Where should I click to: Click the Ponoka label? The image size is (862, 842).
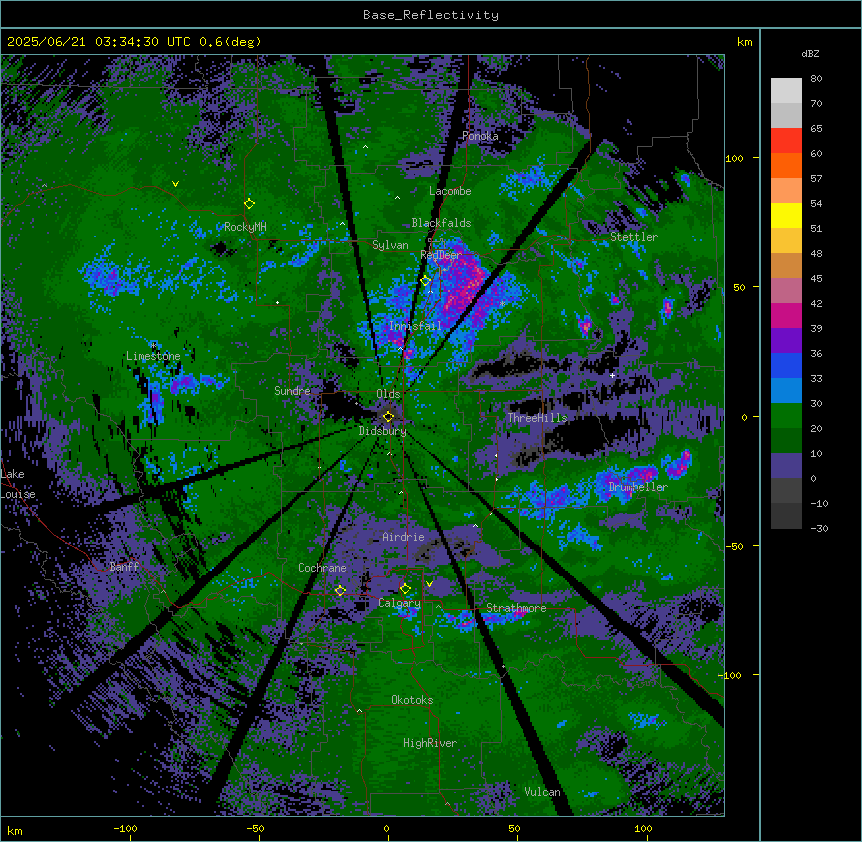480,136
